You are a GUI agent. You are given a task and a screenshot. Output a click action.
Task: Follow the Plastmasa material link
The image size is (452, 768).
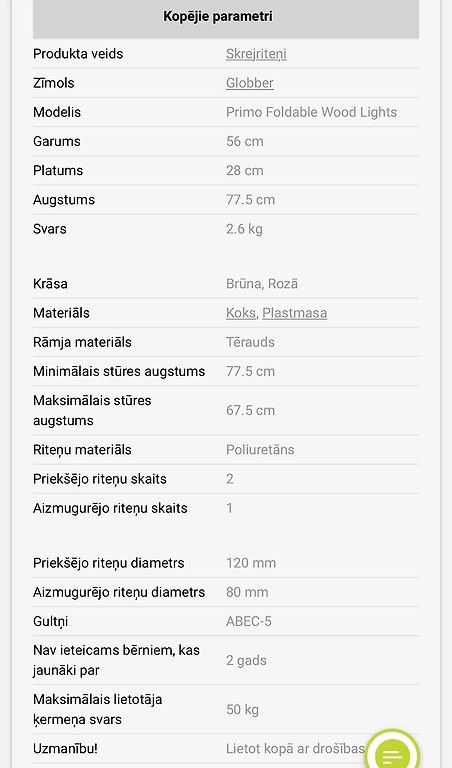(294, 313)
